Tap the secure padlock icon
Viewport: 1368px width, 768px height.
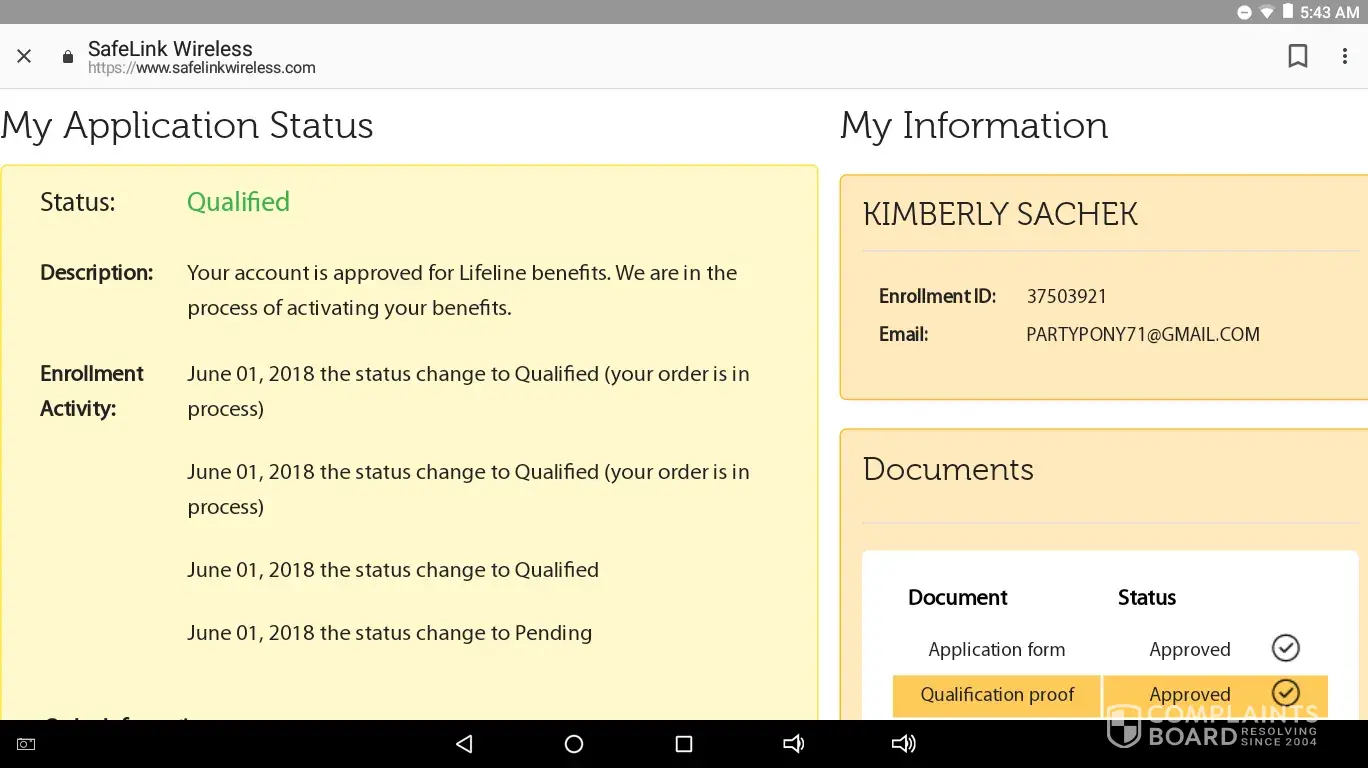[68, 57]
